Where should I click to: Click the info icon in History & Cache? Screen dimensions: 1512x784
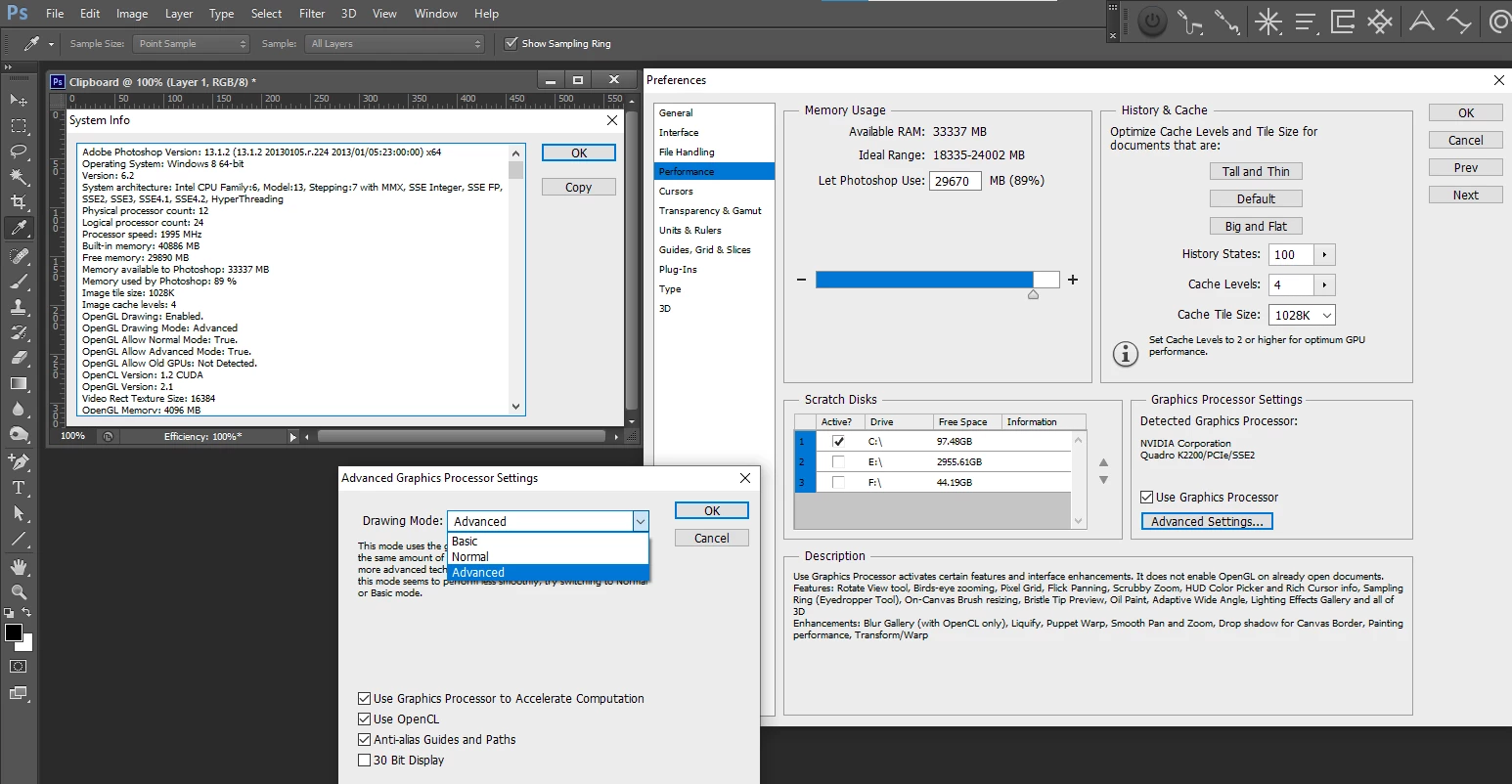click(1126, 353)
